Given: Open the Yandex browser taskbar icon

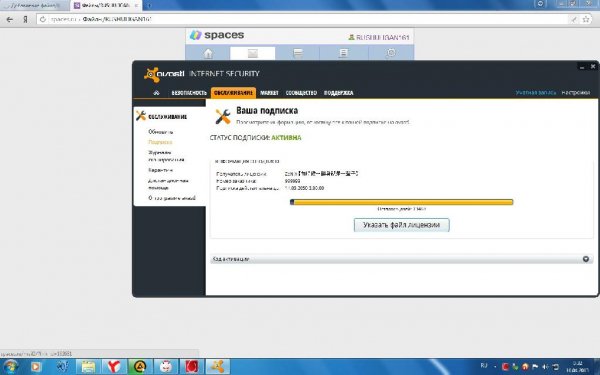Looking at the screenshot, I should (x=114, y=367).
